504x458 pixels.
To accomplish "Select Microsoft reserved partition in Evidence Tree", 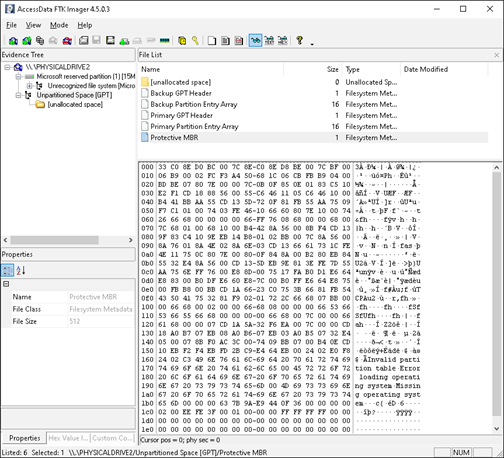I will coord(86,77).
